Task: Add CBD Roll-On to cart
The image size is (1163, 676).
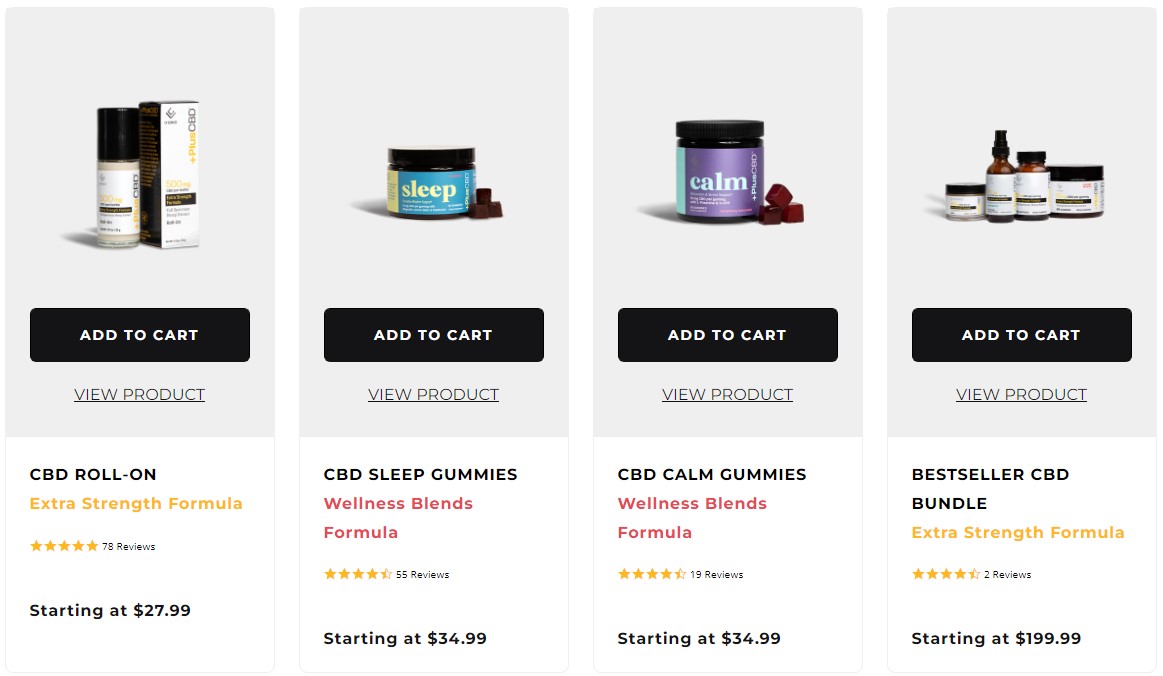Action: [x=139, y=335]
